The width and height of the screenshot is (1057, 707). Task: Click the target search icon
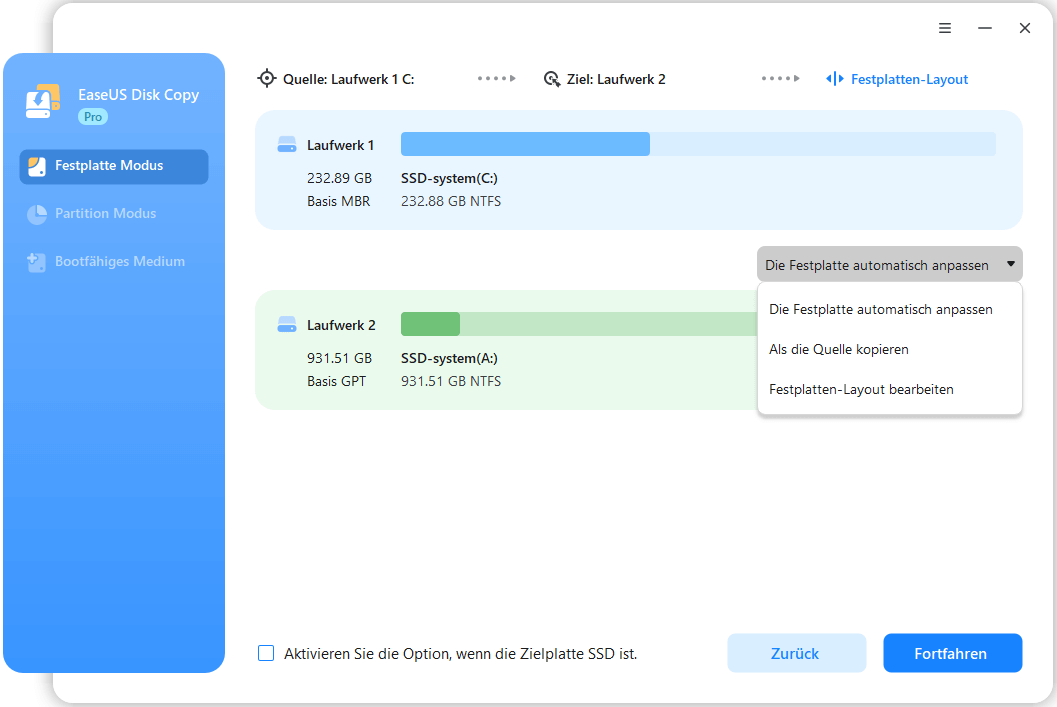(x=552, y=80)
